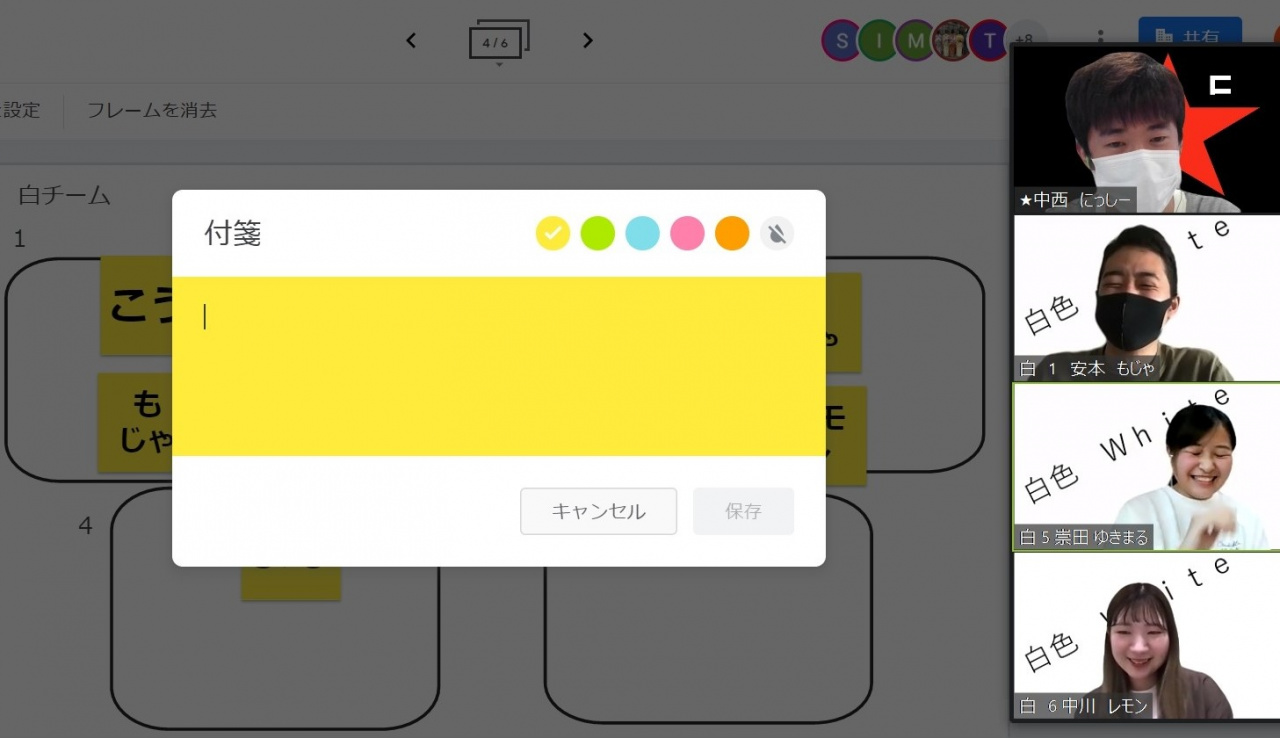Click the blue 共有 share button
This screenshot has height=738, width=1280.
[1189, 34]
